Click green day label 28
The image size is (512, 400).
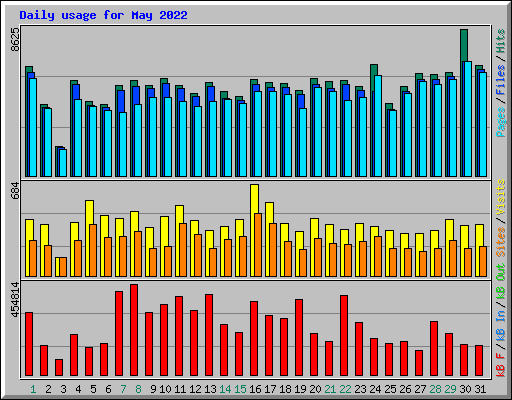click(x=435, y=389)
